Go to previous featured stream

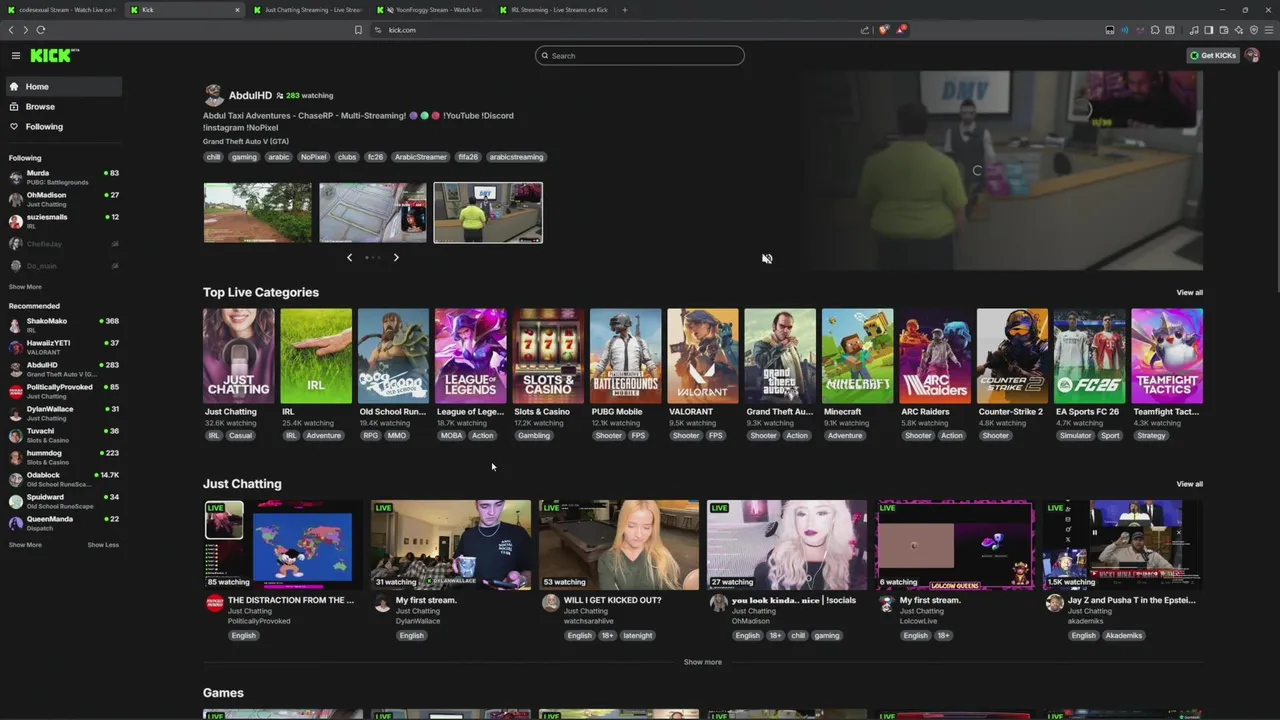pos(349,258)
